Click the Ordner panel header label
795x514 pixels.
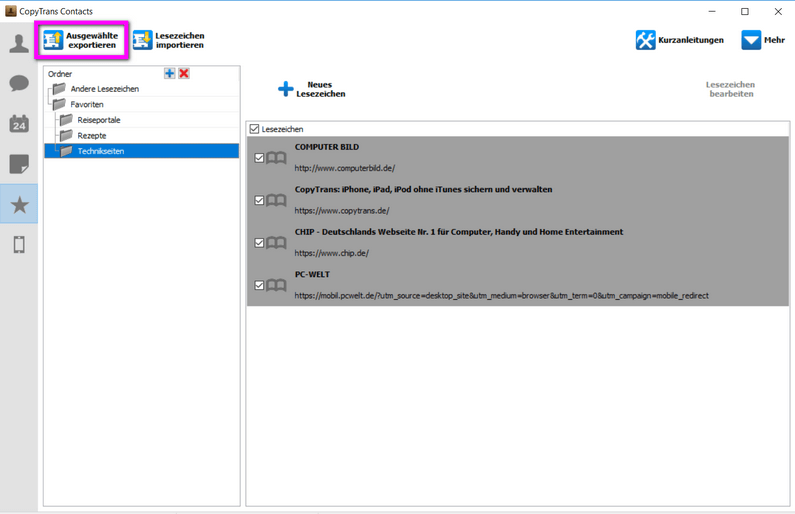(x=60, y=74)
